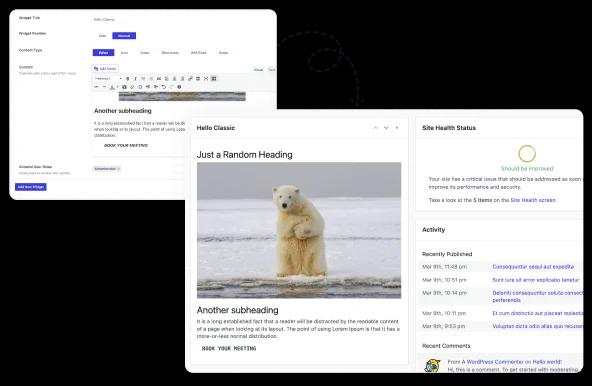
Task: Apply strikethrough from the second toolbar row
Action: point(96,87)
